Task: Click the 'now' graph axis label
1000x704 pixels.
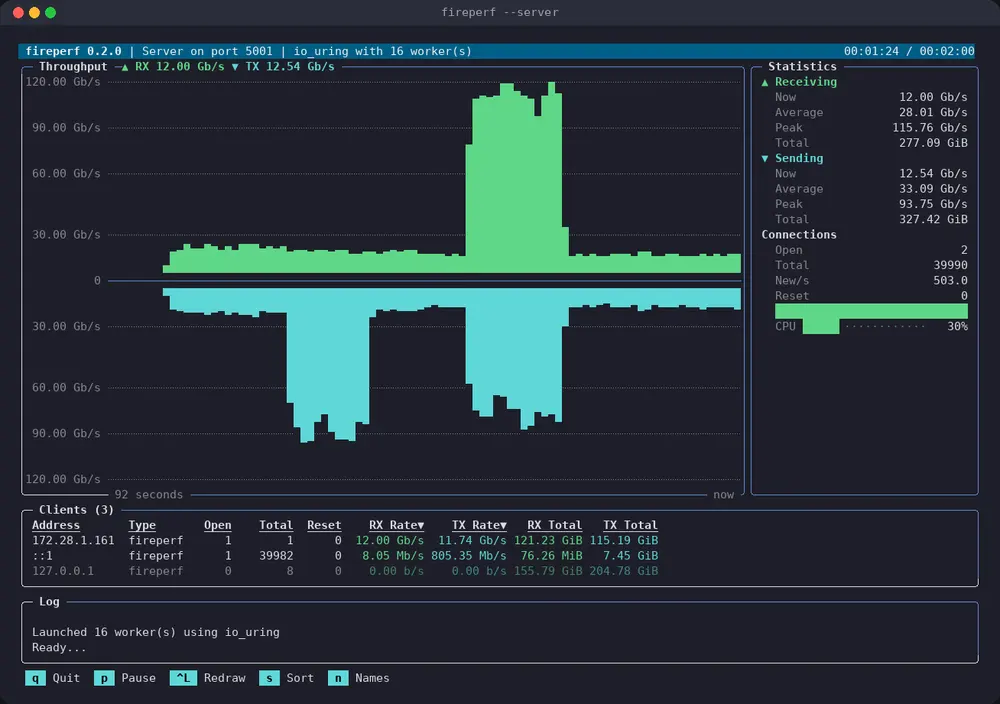Action: 723,495
